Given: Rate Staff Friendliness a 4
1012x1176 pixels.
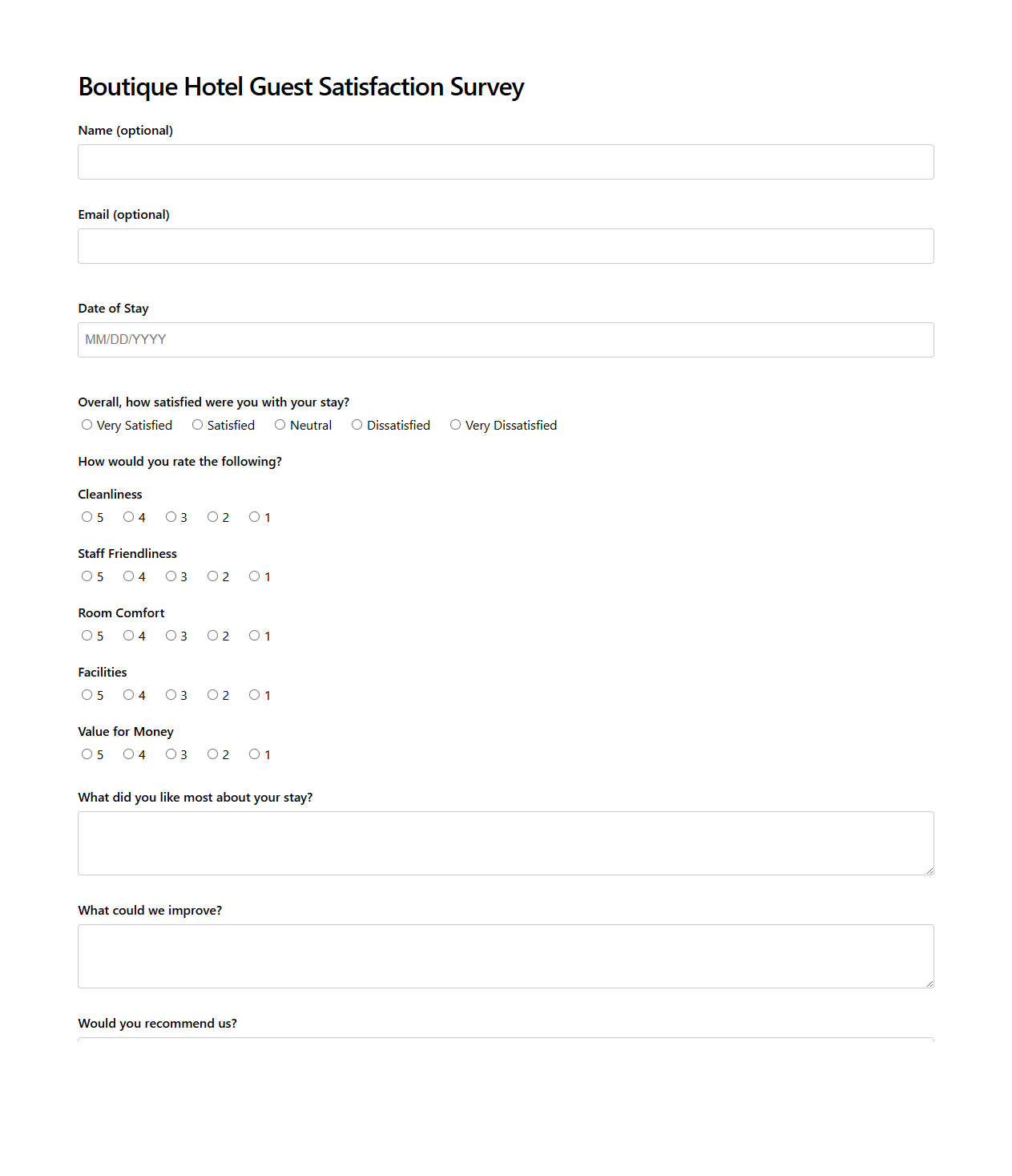Looking at the screenshot, I should coord(128,576).
